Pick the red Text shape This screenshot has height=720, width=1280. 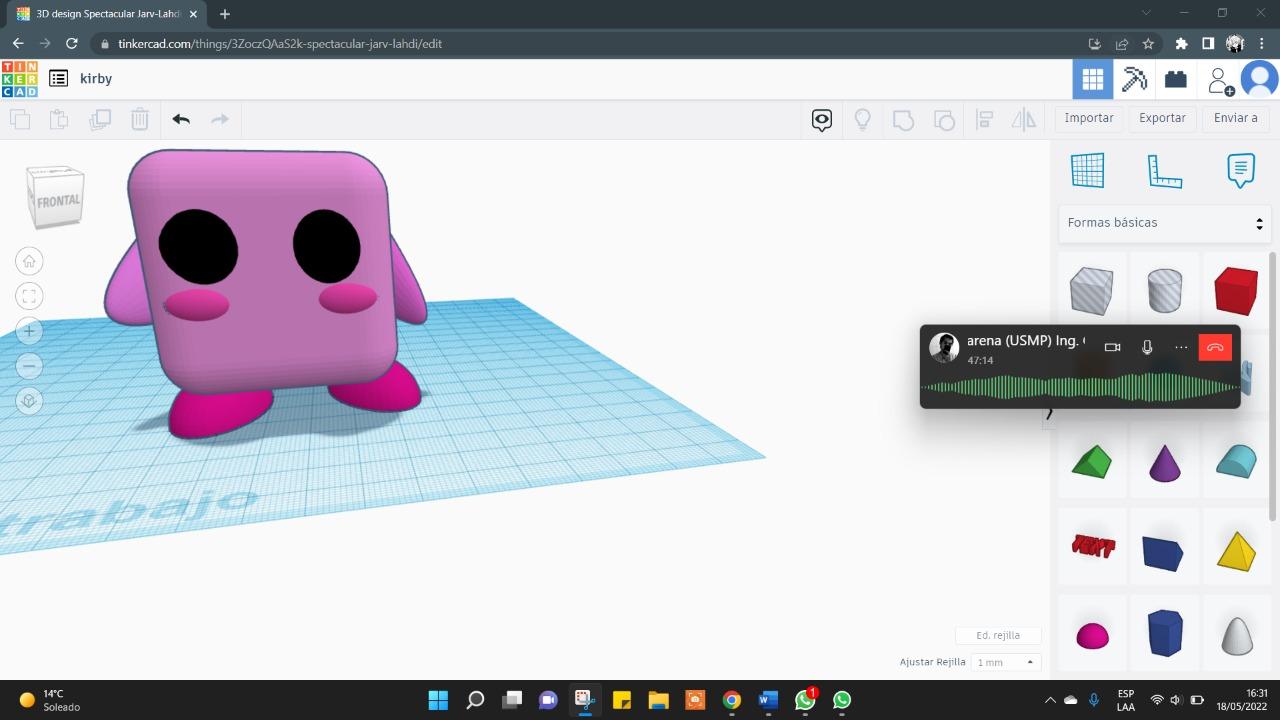(x=1092, y=546)
